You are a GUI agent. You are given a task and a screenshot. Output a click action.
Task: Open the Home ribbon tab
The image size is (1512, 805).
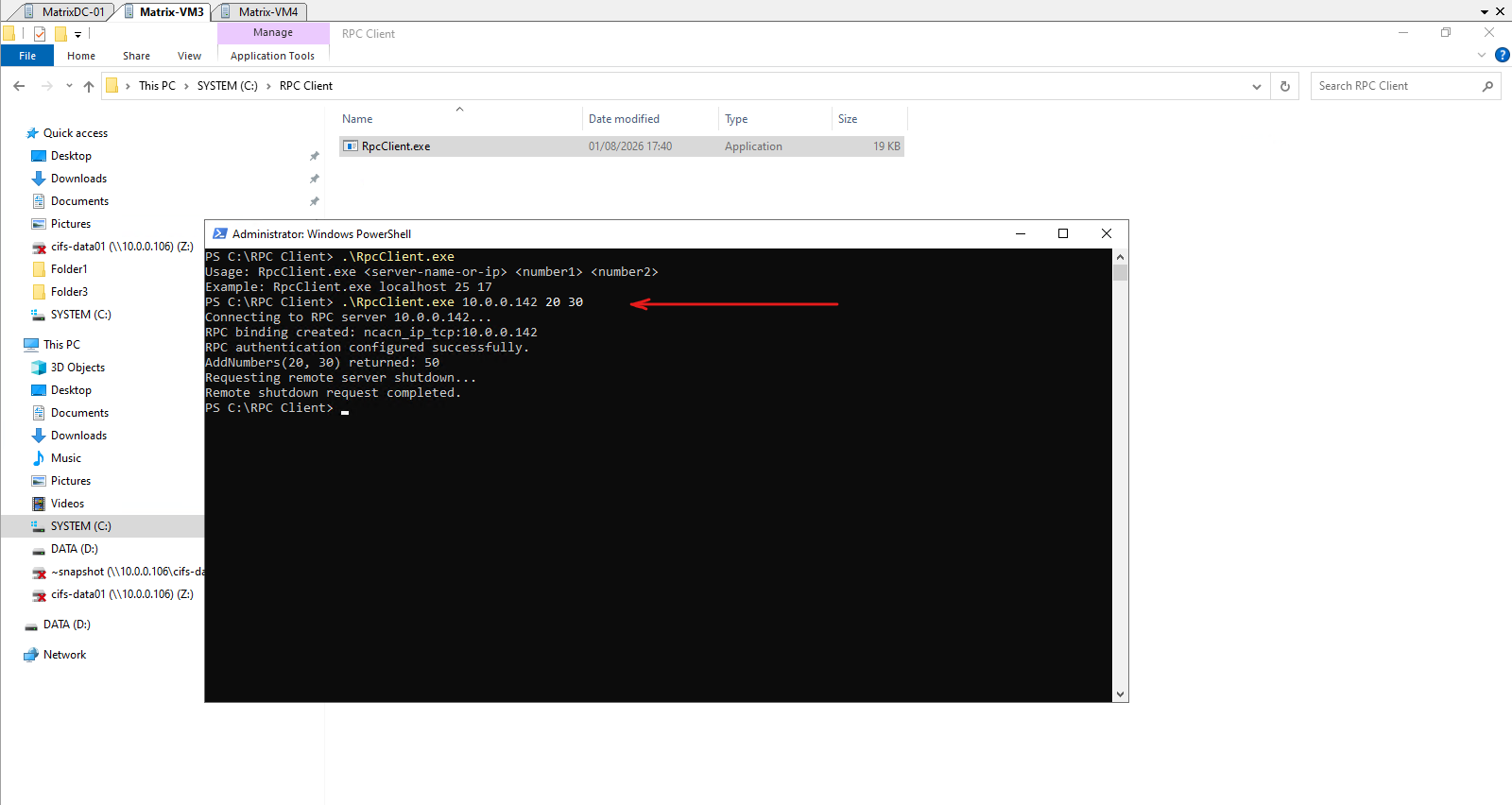click(x=81, y=56)
